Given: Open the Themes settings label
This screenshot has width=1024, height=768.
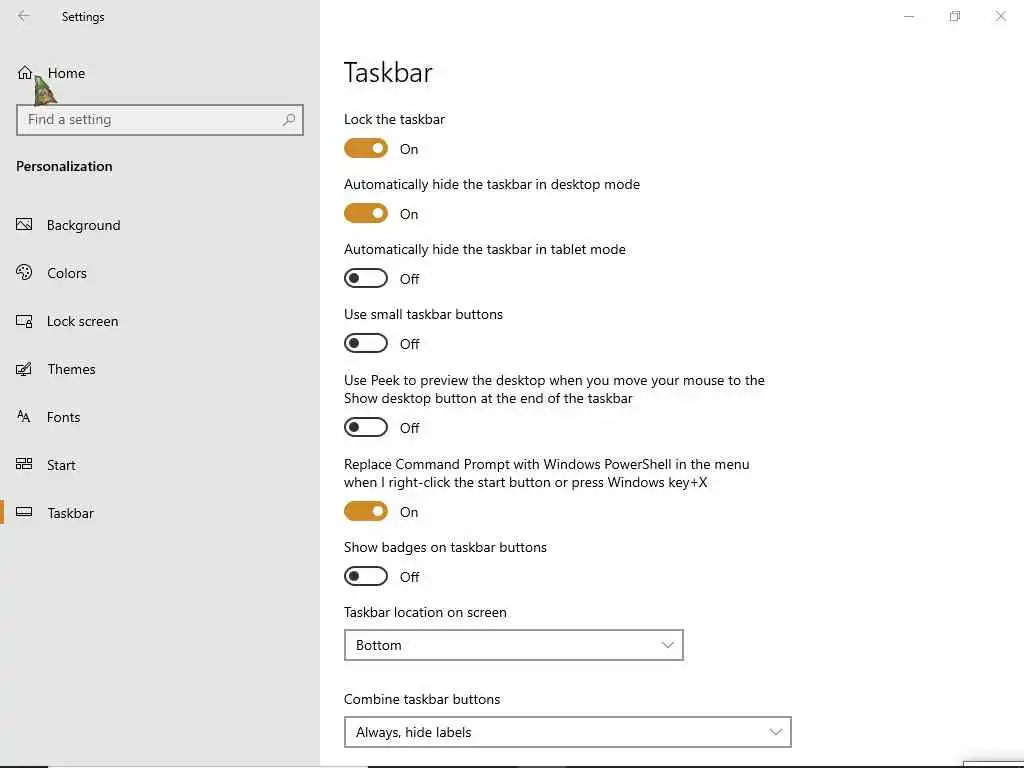Looking at the screenshot, I should coord(71,369).
